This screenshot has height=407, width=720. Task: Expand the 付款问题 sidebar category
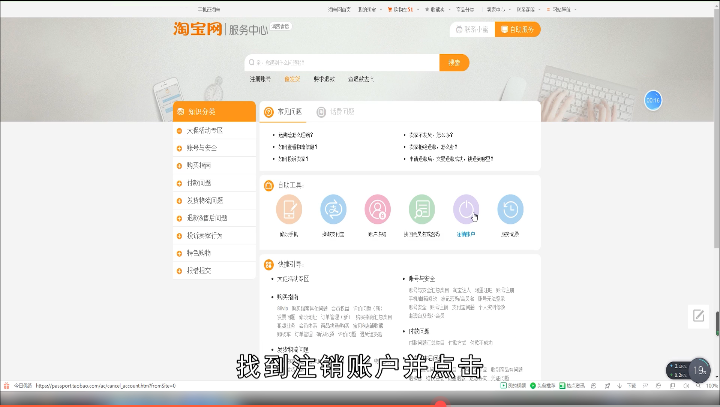pyautogui.click(x=180, y=183)
